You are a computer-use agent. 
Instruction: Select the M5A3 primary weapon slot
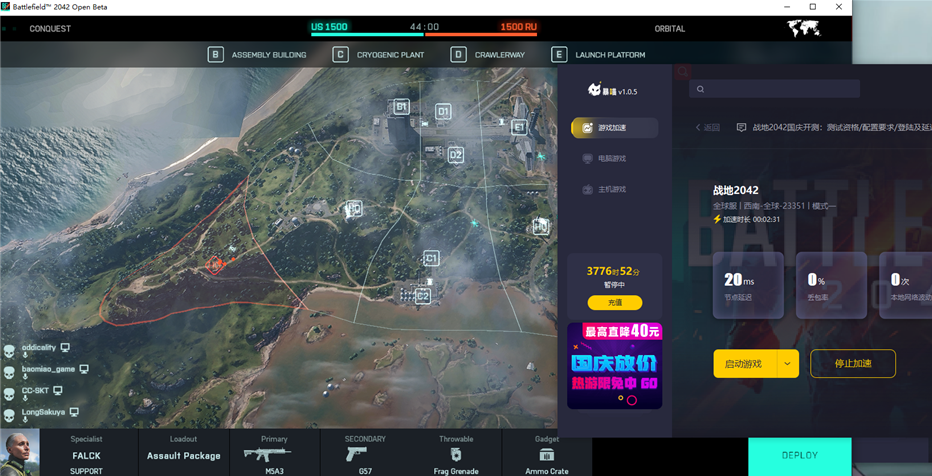pos(274,454)
